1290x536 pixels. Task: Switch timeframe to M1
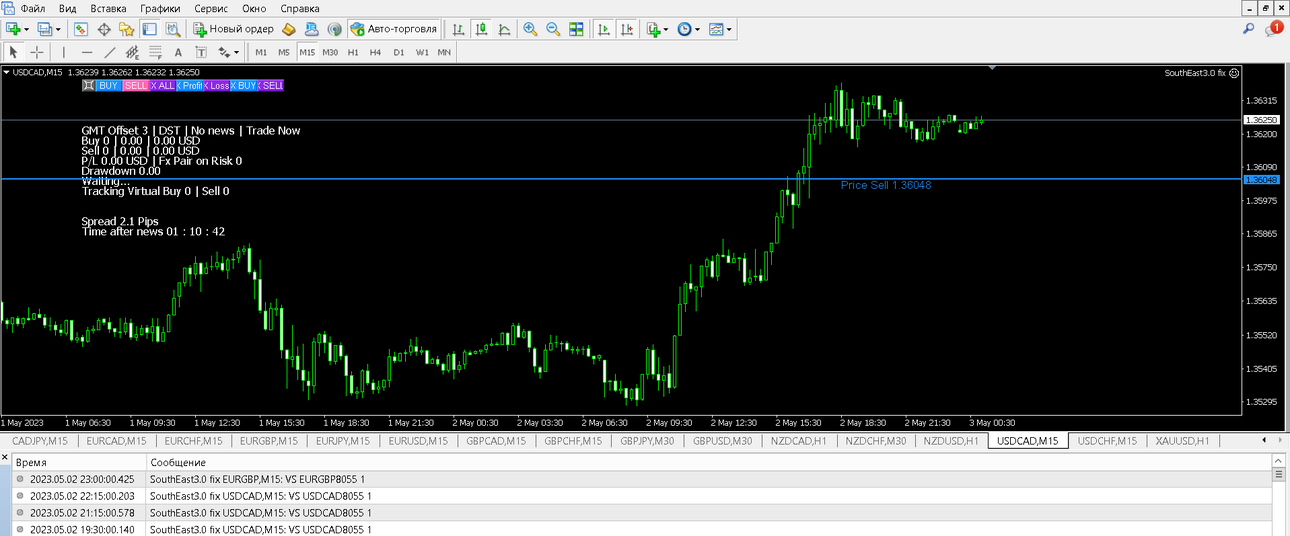tap(261, 52)
